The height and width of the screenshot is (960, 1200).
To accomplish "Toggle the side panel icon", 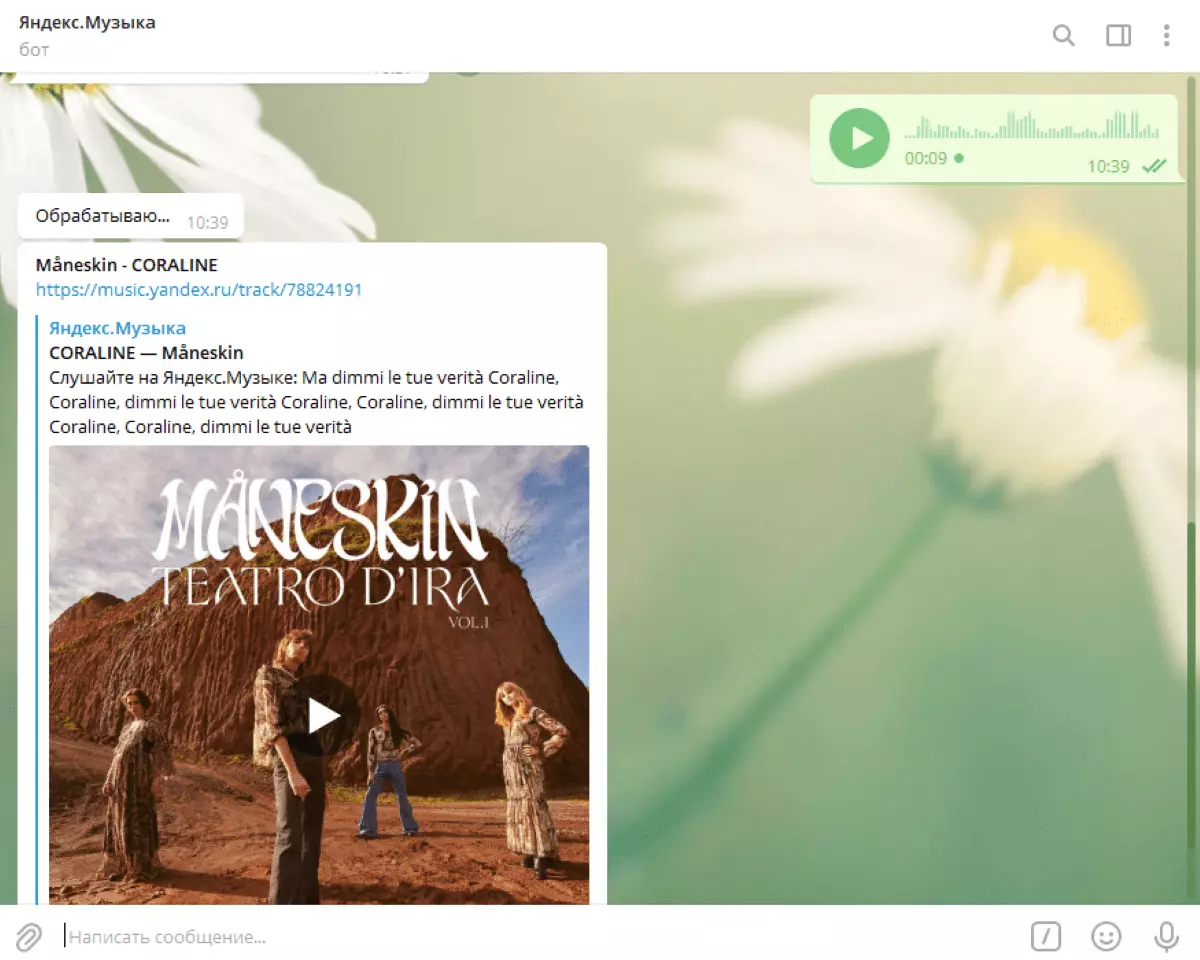I will (1118, 36).
